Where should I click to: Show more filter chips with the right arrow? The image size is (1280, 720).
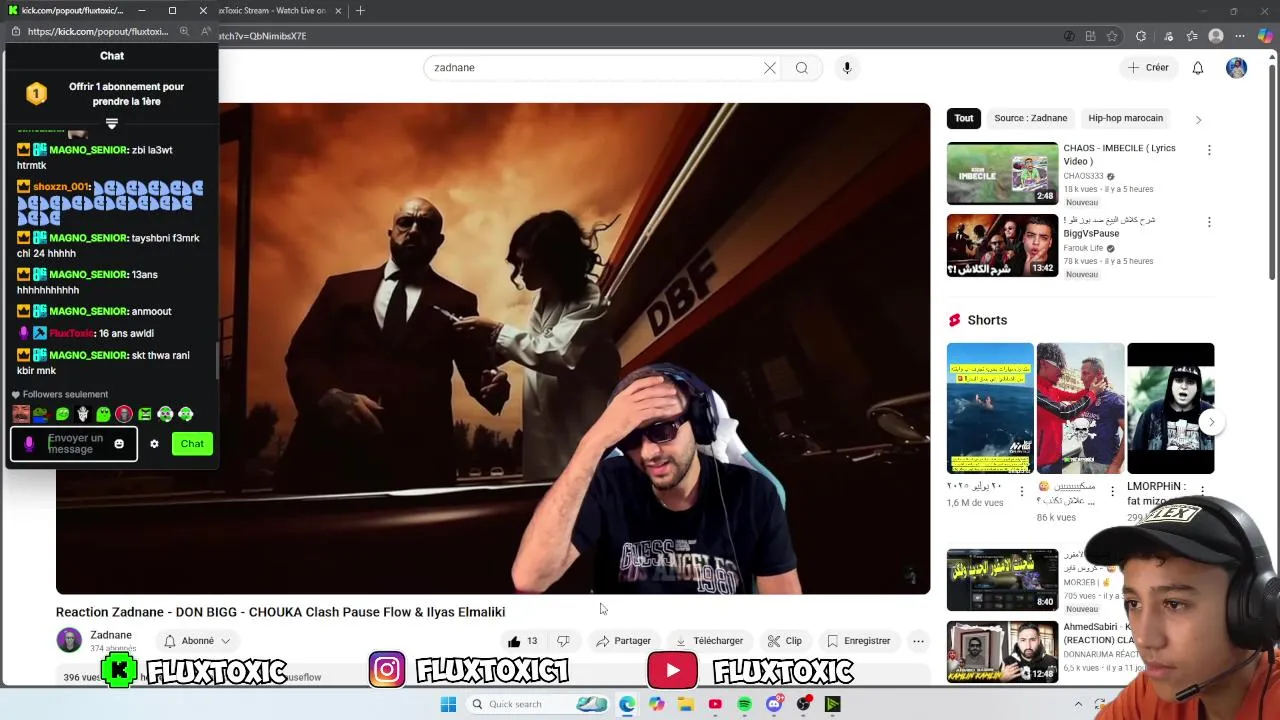pos(1198,119)
